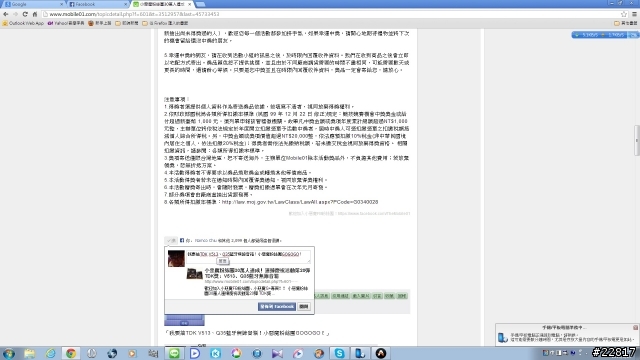The width and height of the screenshot is (640, 360).
Task: Click the third green reply toolbar button
Action: point(361,296)
